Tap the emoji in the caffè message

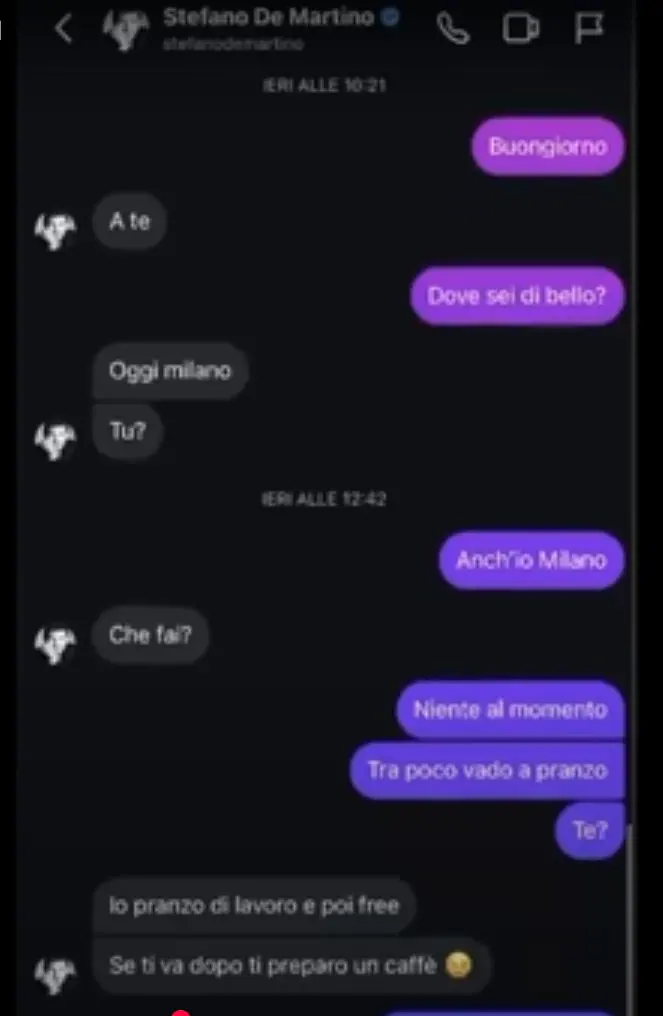[x=458, y=965]
